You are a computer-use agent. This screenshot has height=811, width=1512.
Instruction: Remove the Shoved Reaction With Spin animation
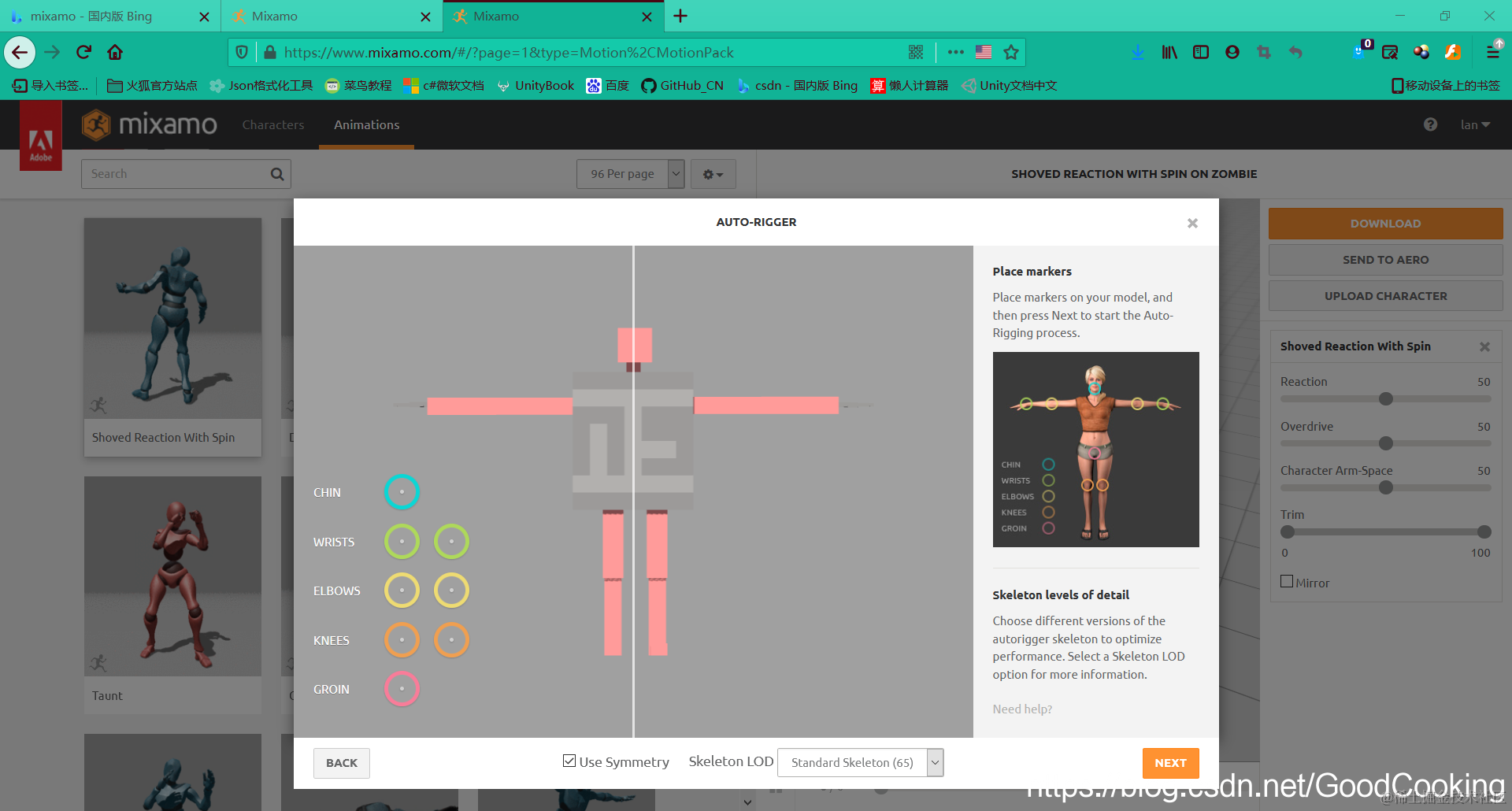pos(1484,346)
